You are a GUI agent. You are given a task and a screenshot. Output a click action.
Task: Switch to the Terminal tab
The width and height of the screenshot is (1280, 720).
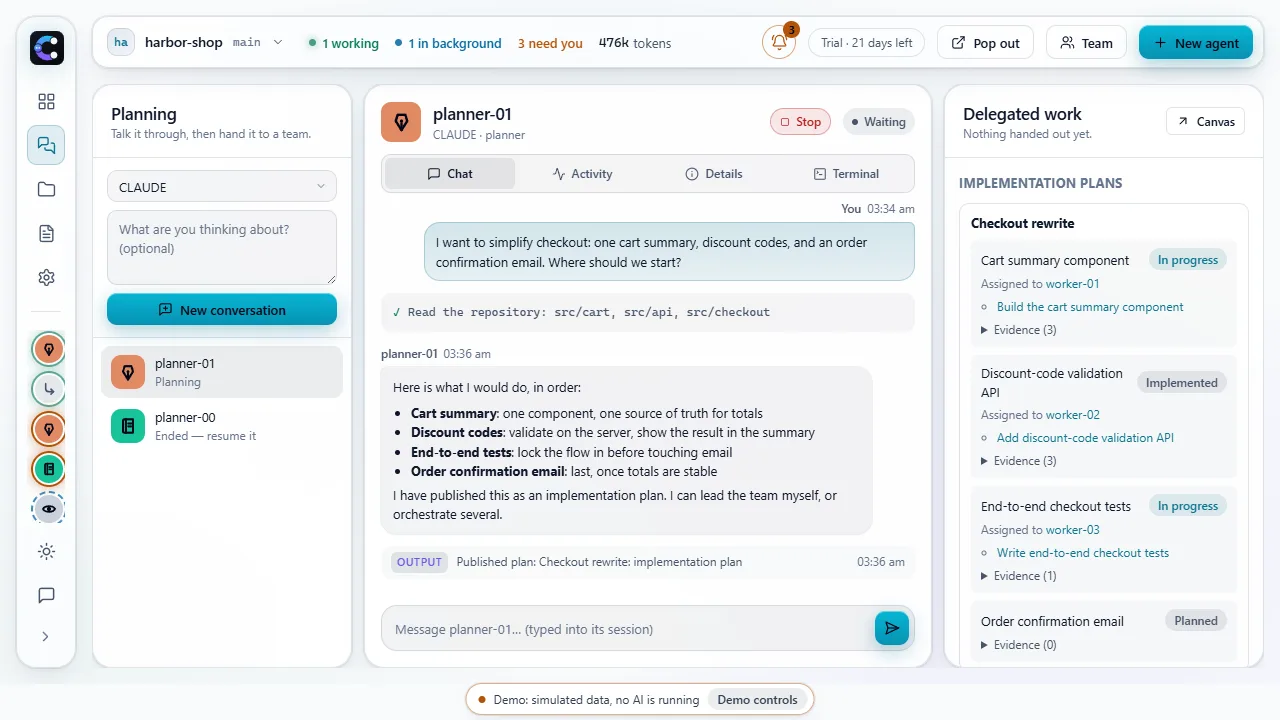[846, 173]
